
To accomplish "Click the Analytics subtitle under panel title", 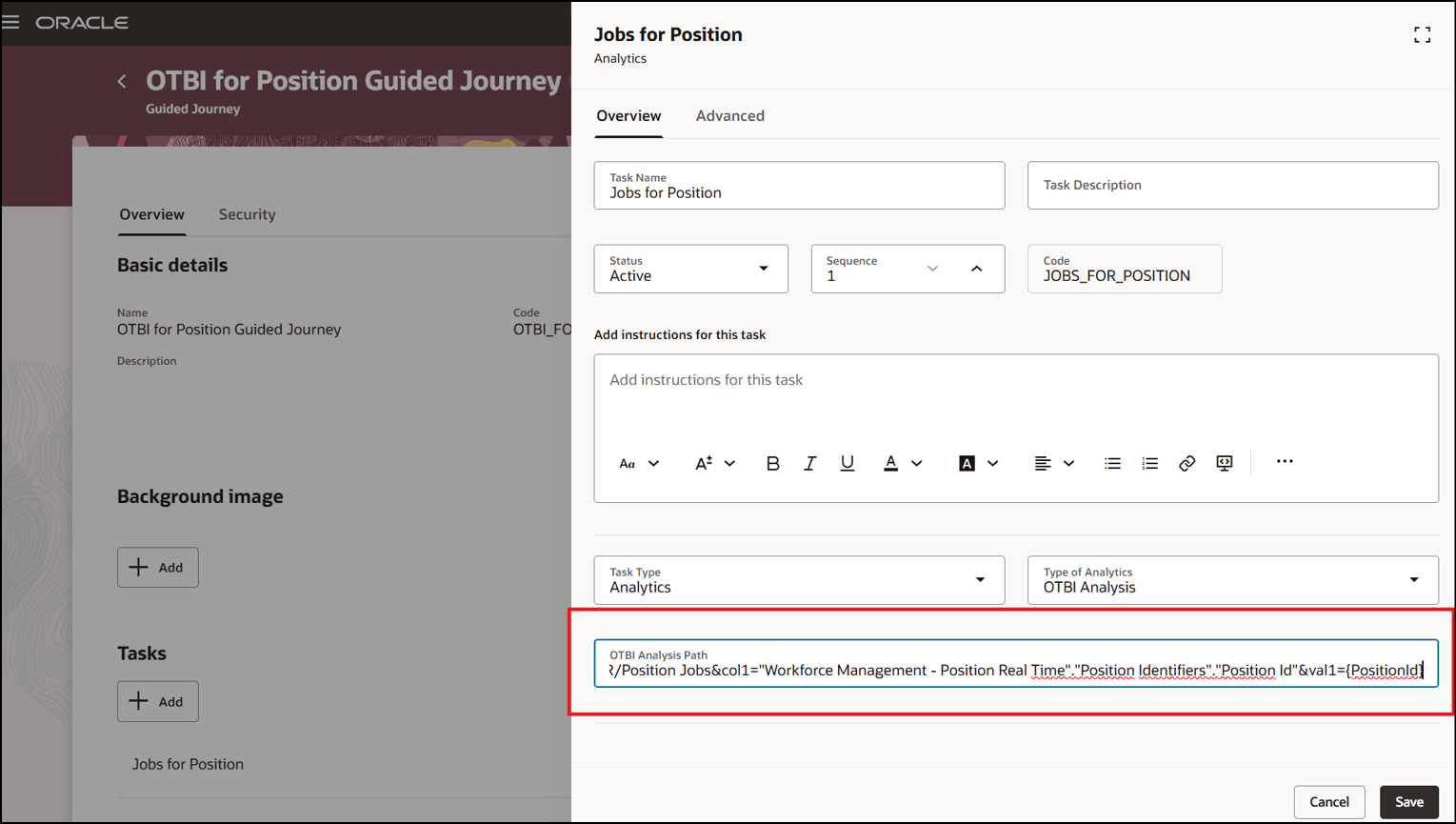I will [x=620, y=59].
